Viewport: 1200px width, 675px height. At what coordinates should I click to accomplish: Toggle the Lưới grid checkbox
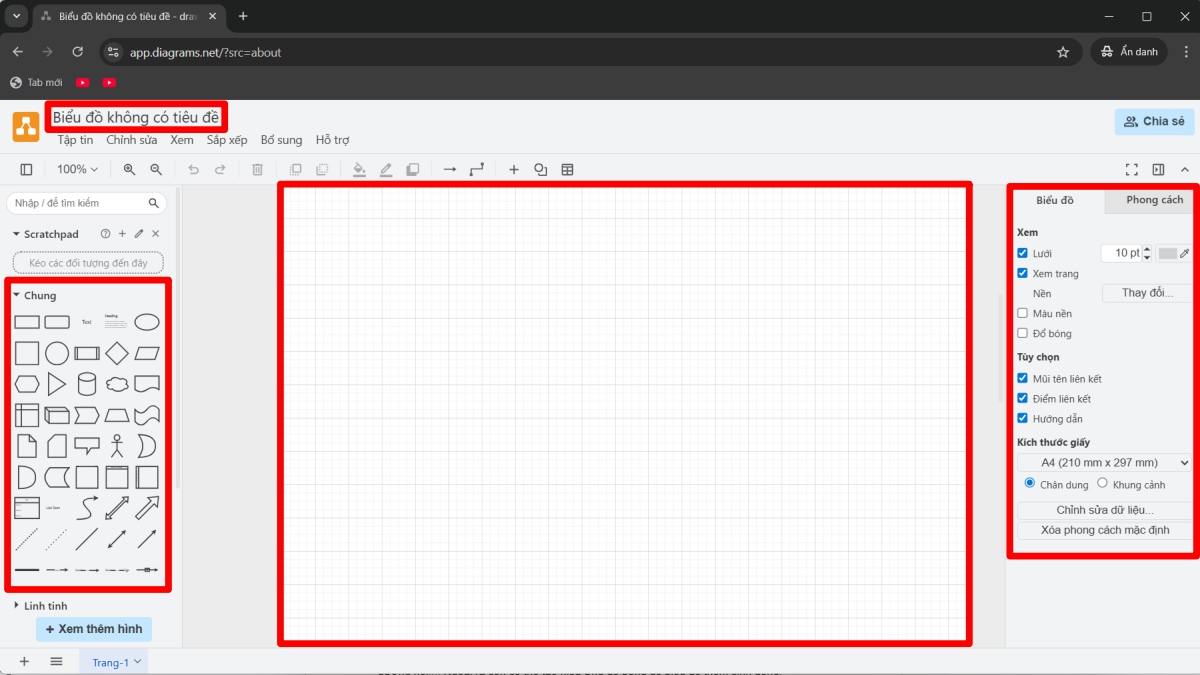[x=1022, y=254]
